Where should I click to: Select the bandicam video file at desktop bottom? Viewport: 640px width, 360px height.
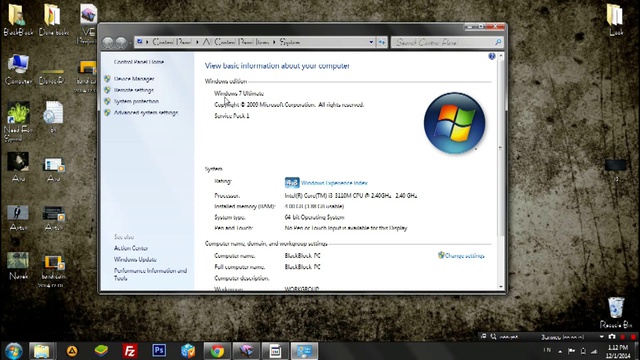click(x=53, y=270)
